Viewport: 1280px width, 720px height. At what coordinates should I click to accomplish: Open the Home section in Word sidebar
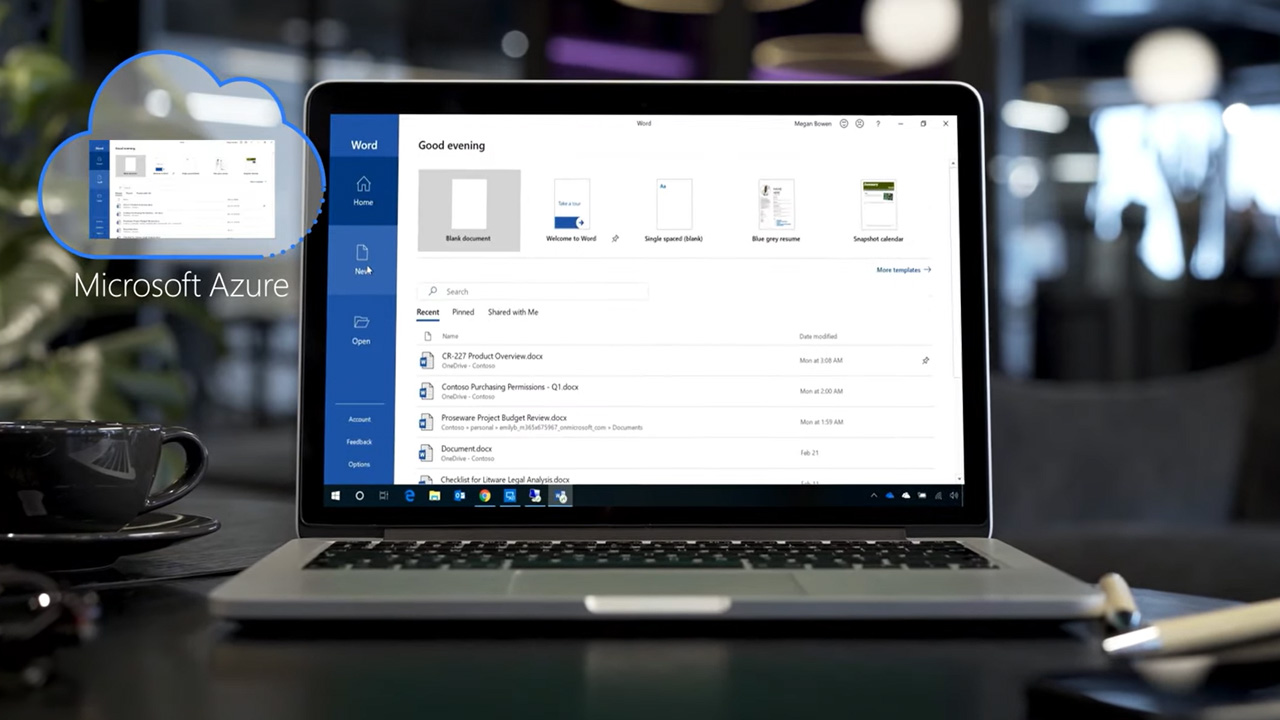363,190
